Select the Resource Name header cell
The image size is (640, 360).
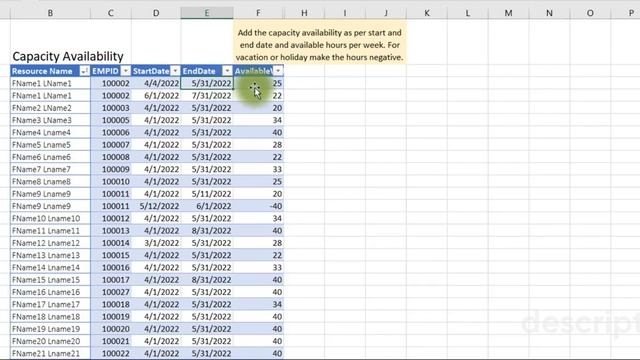coord(50,71)
